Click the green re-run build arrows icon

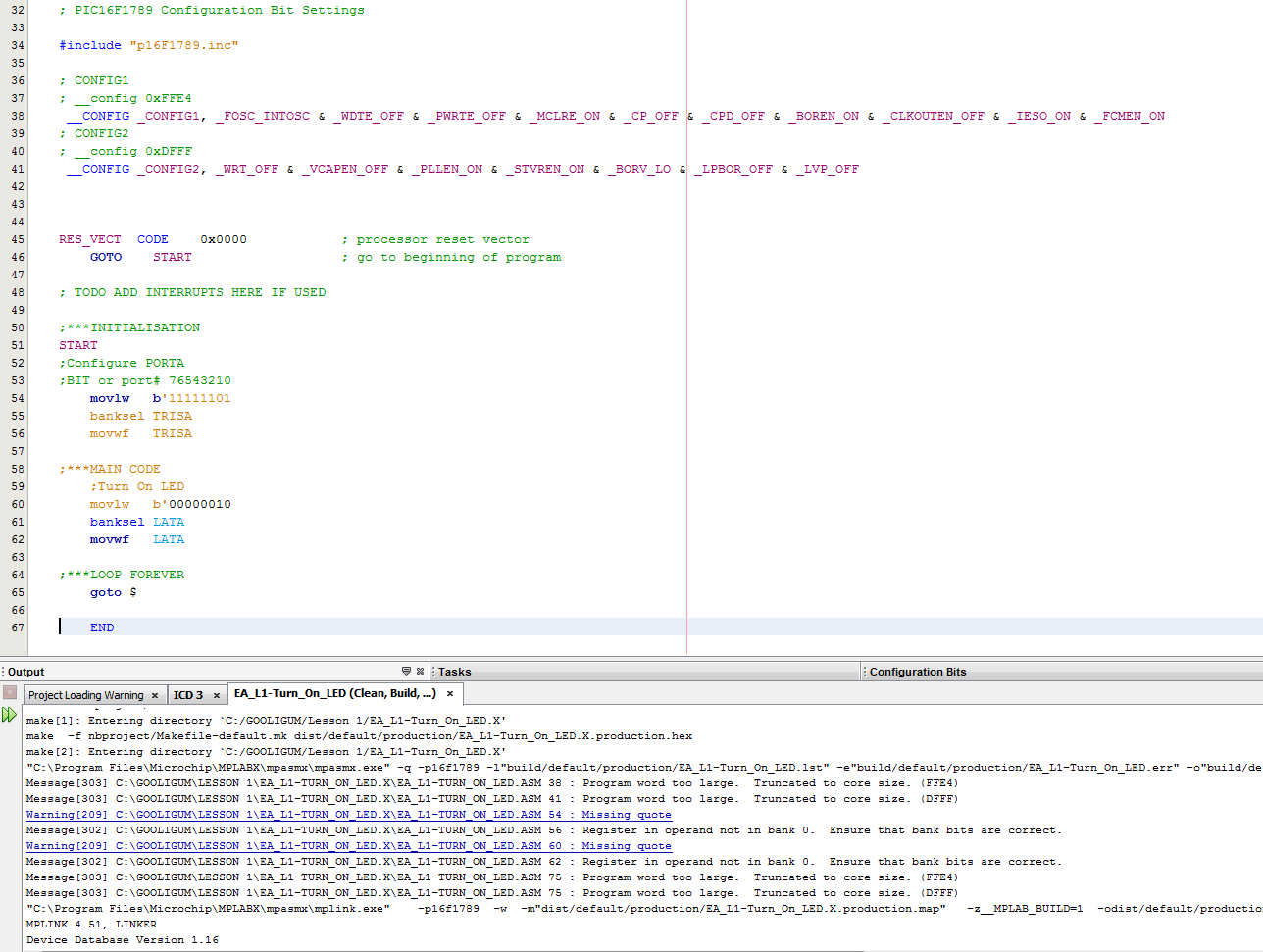pyautogui.click(x=10, y=715)
